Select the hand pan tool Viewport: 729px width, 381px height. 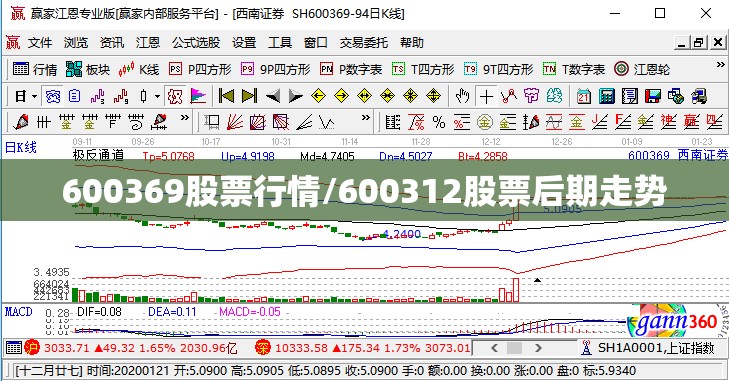coord(463,97)
